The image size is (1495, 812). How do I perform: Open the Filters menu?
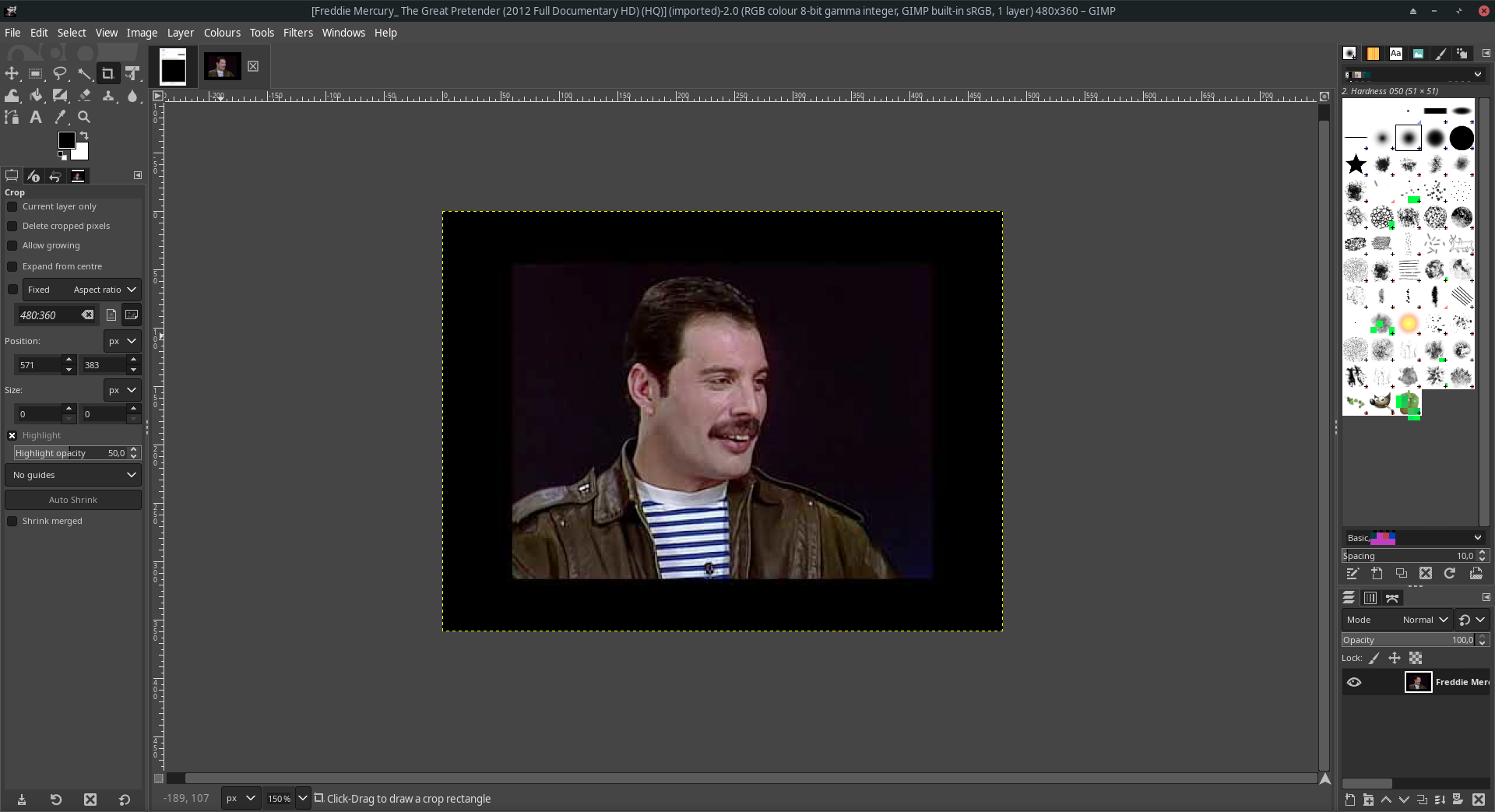297,33
